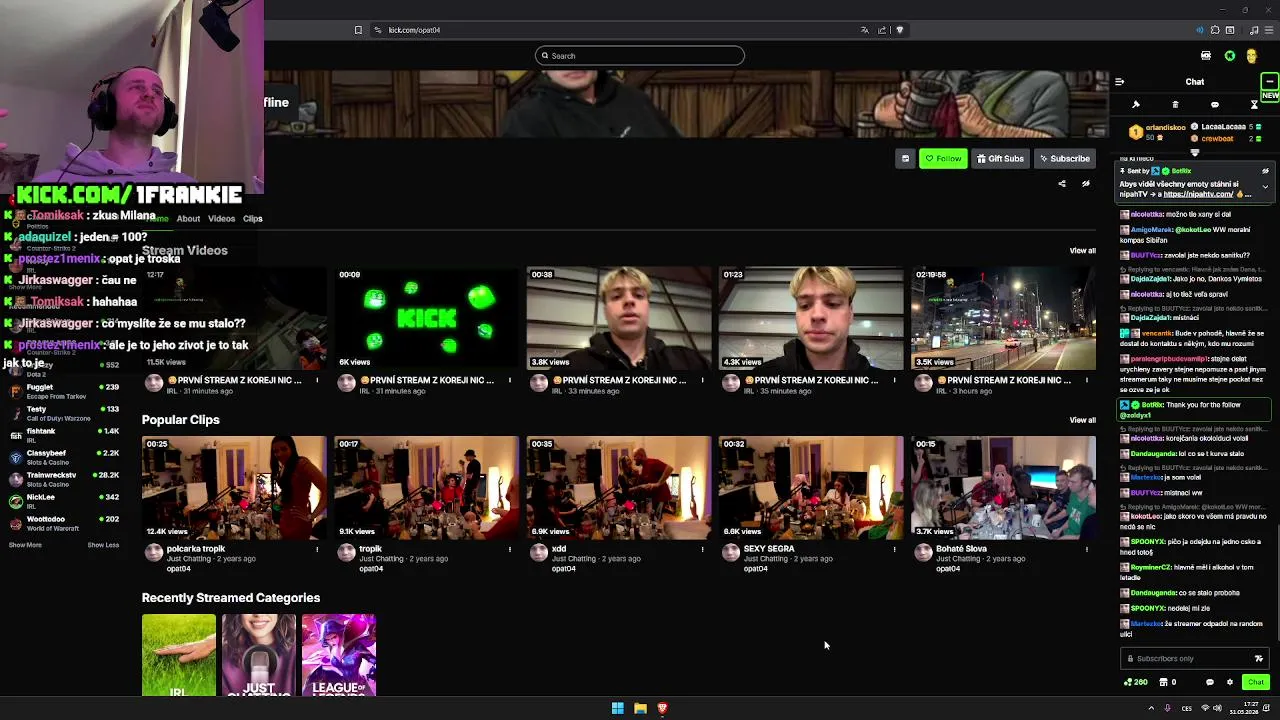
Task: Play the 'polcarka tropik' clip
Action: pos(234,488)
